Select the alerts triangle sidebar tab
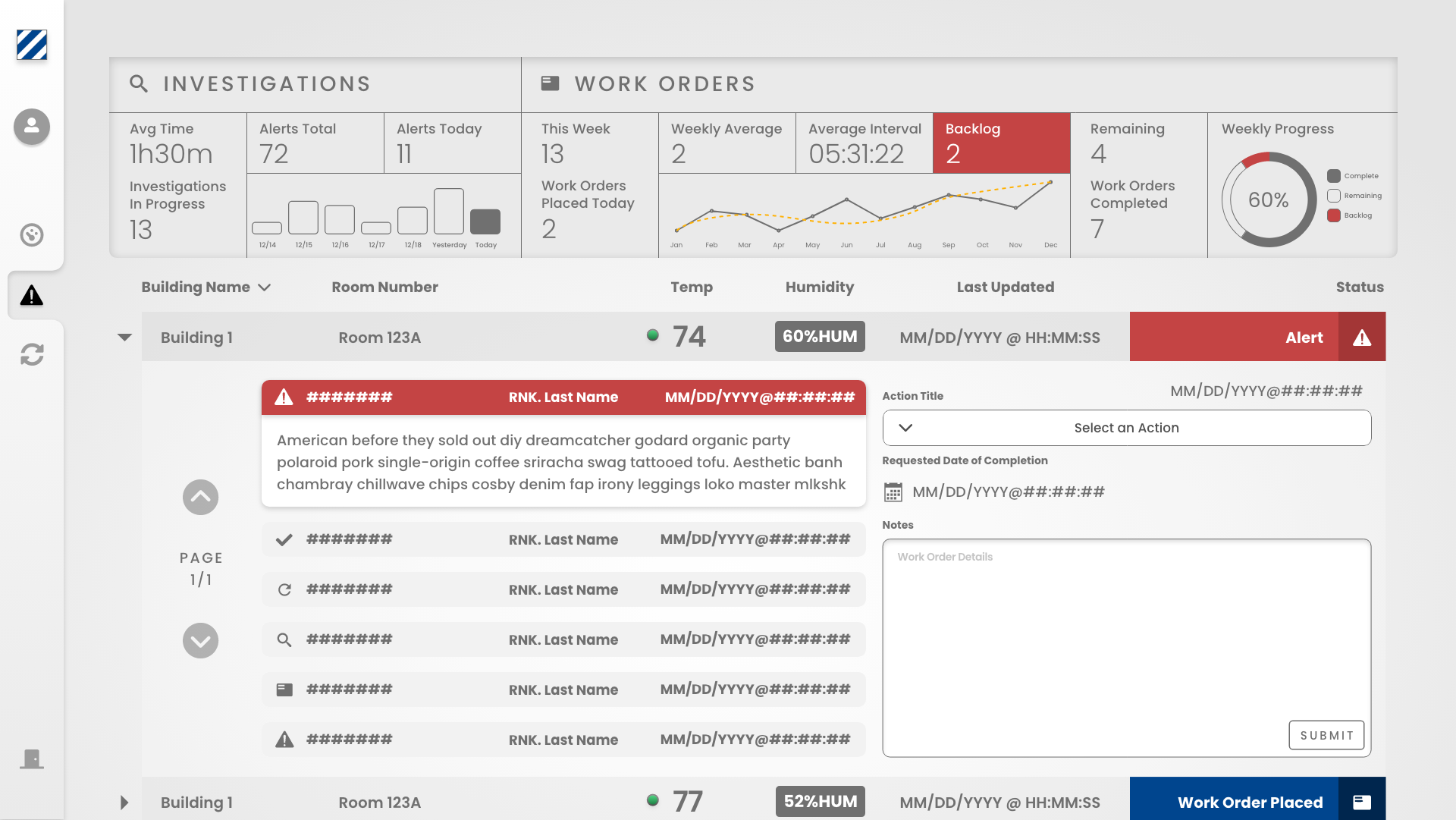Screen dimensions: 1456x820 [x=32, y=295]
